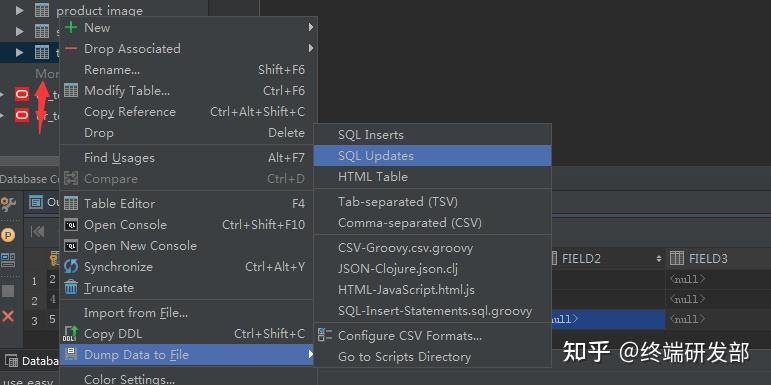Expand the table node just below product image
This screenshot has height=385, width=771.
[x=20, y=31]
